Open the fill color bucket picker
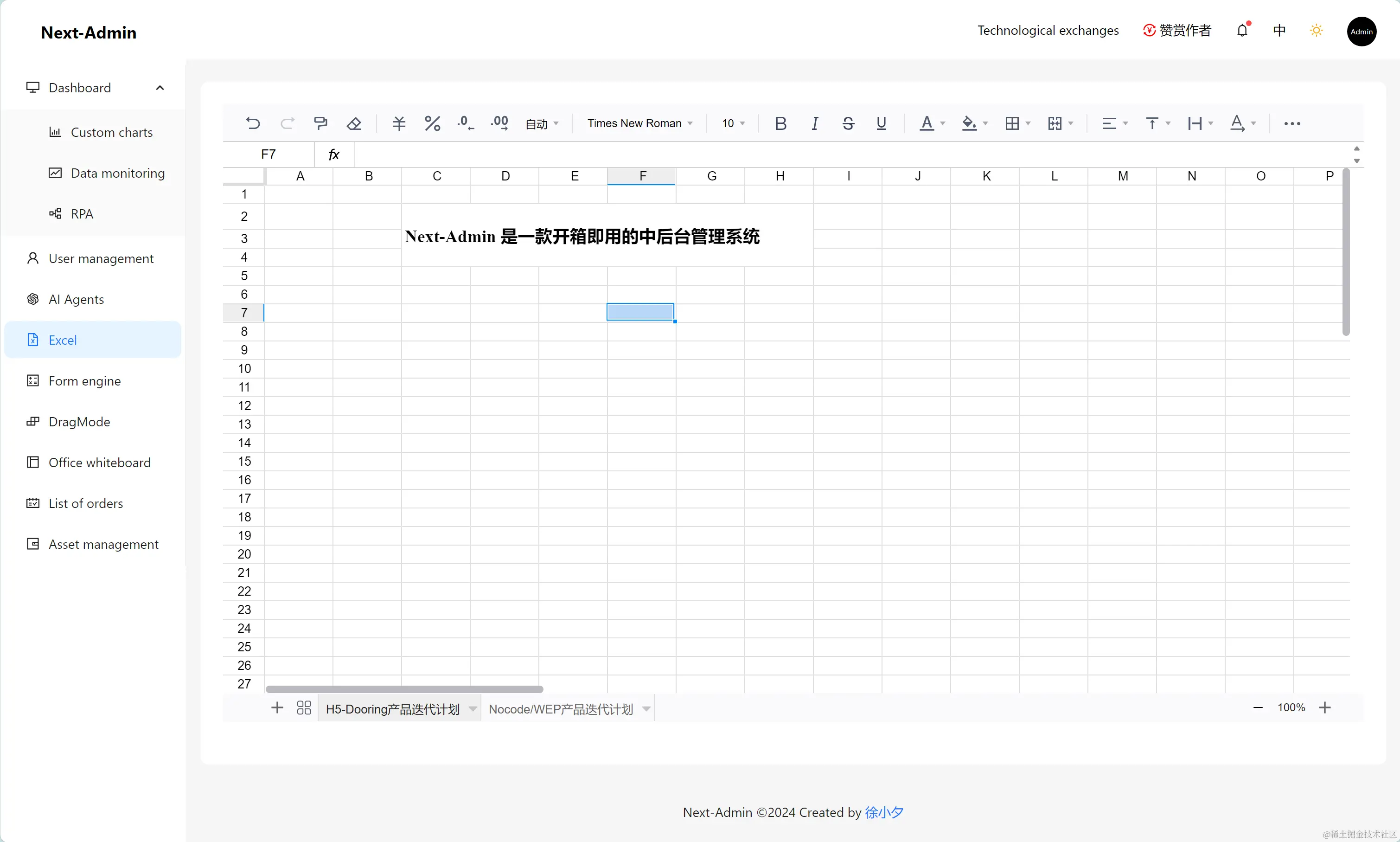This screenshot has width=1400, height=842. [969, 123]
